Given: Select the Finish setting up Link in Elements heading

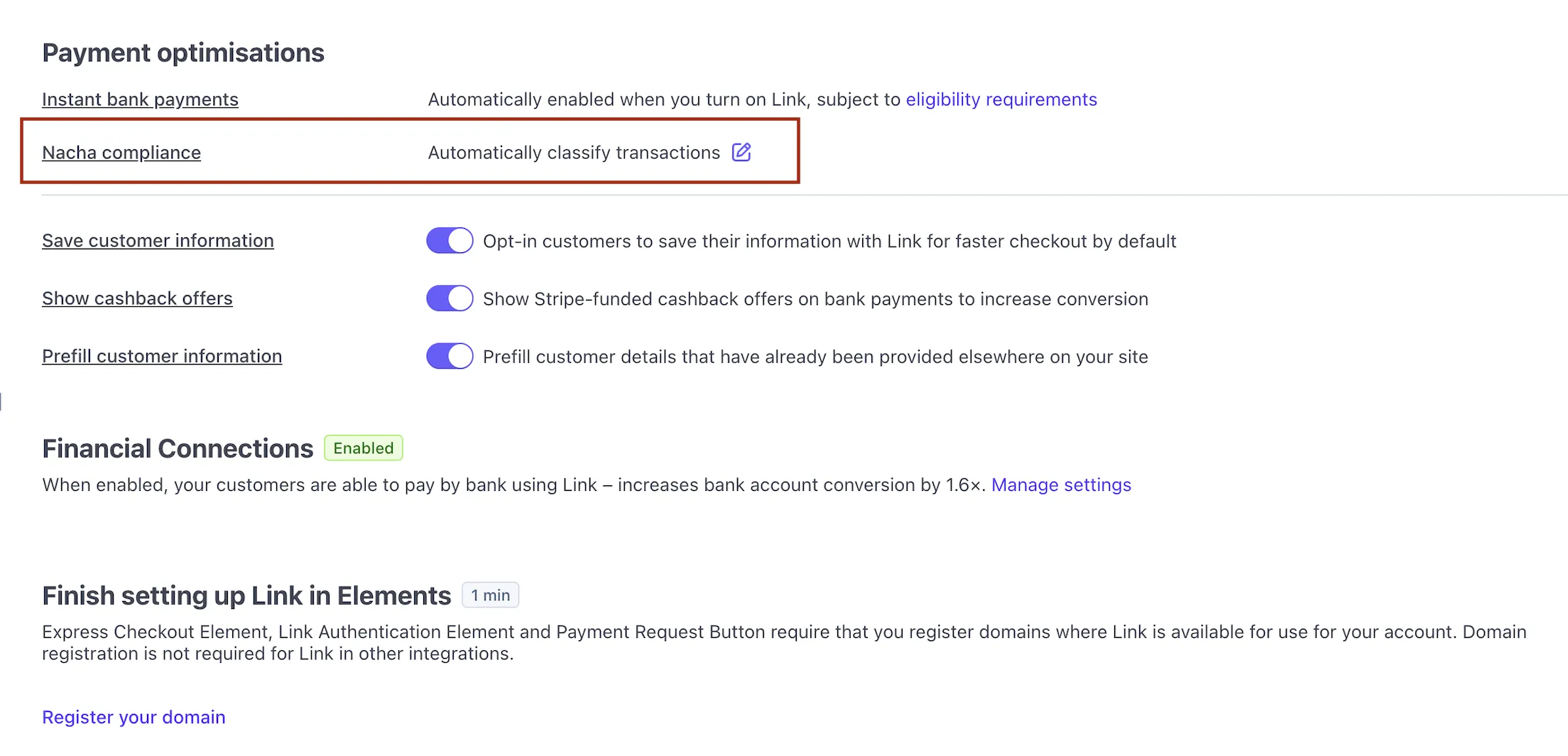Looking at the screenshot, I should 246,595.
